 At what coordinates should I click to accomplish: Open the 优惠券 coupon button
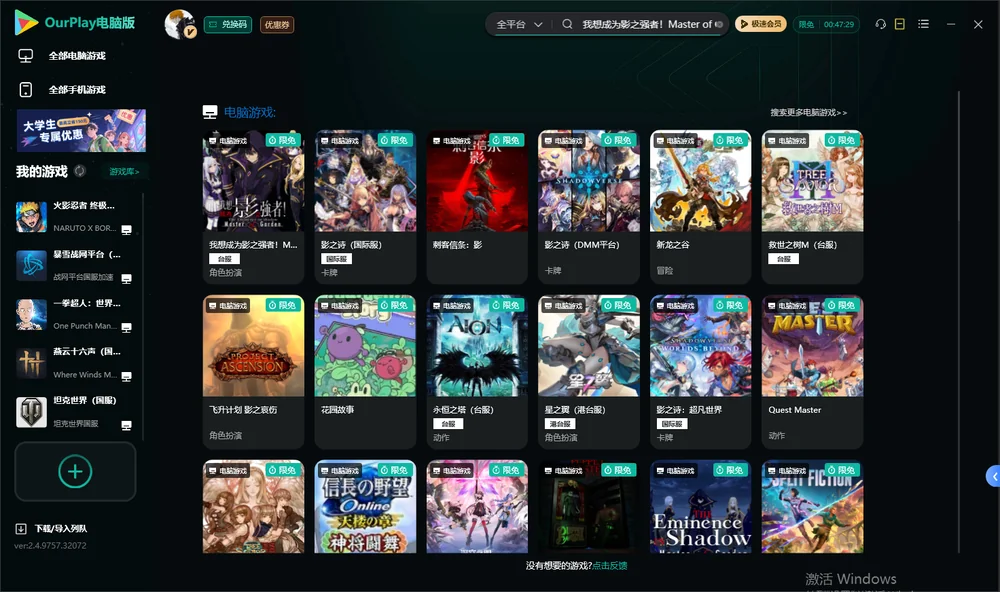pos(277,24)
